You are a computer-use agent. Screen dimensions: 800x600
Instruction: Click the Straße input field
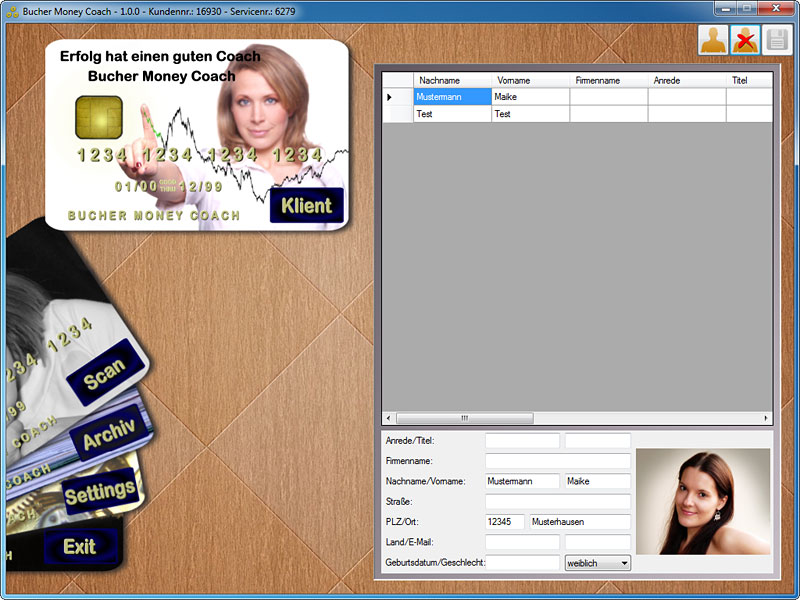[558, 502]
